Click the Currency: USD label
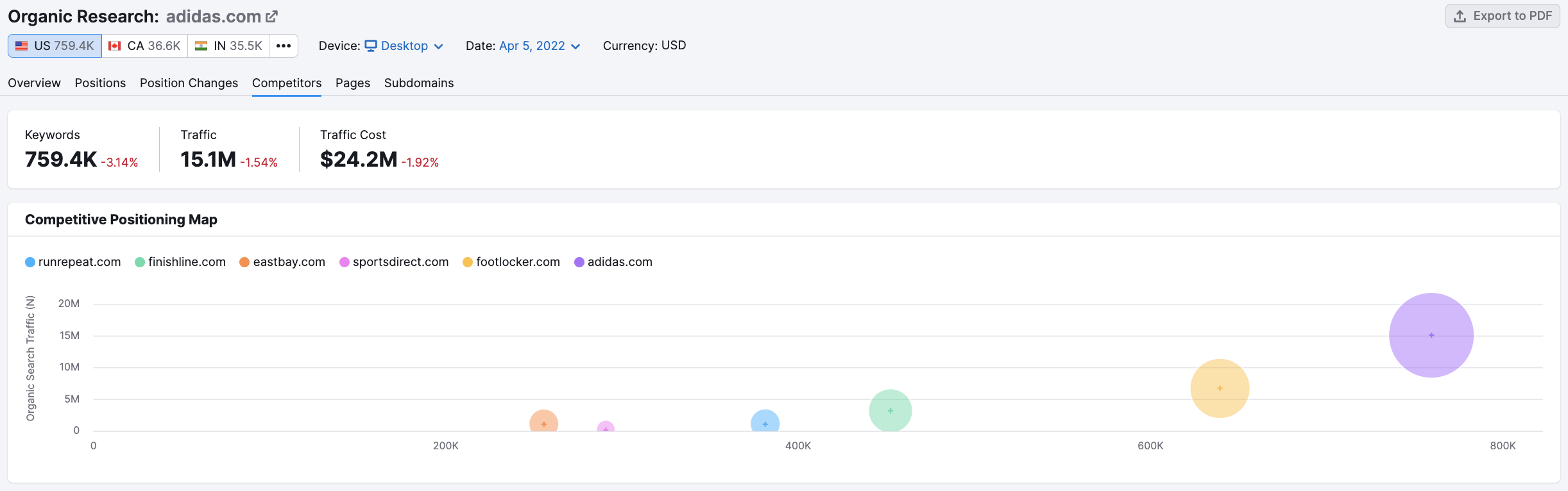This screenshot has width=1568, height=491. 644,46
